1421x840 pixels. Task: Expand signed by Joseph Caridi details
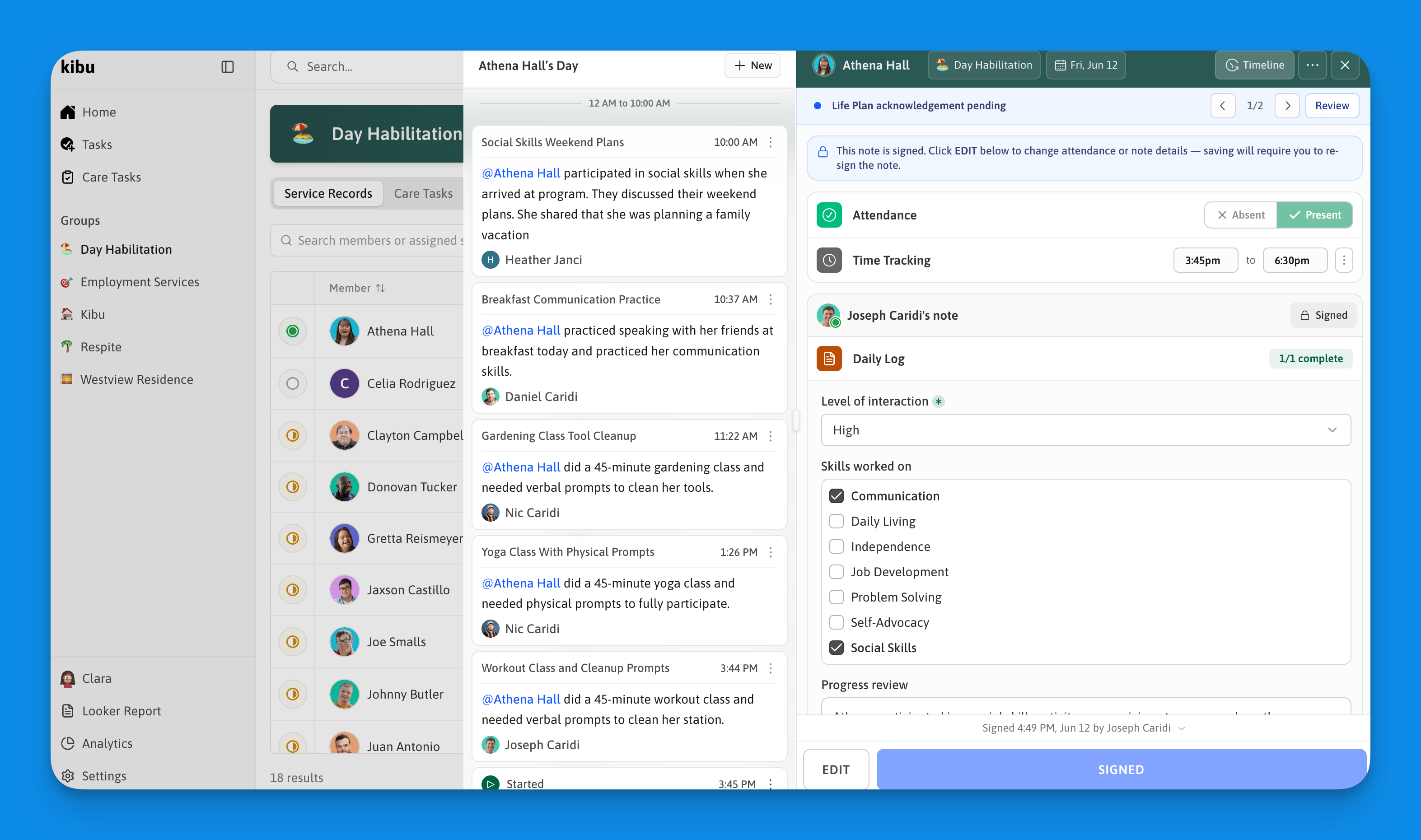(x=1083, y=728)
